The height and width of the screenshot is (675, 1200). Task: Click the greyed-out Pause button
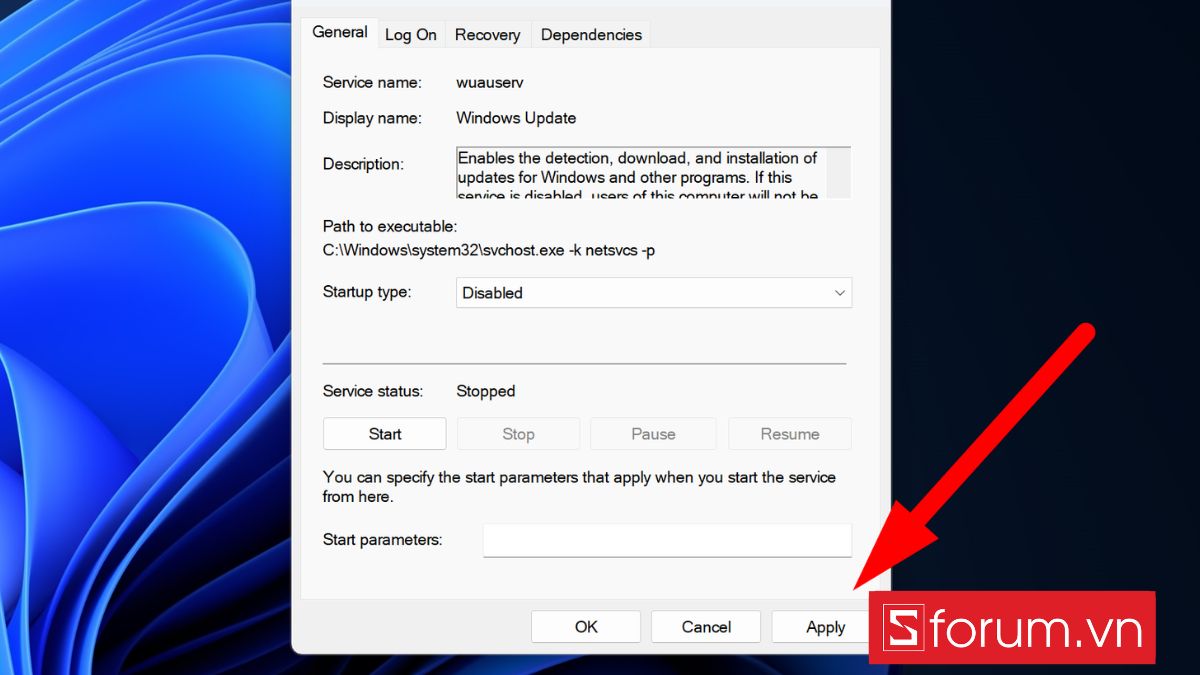point(653,434)
